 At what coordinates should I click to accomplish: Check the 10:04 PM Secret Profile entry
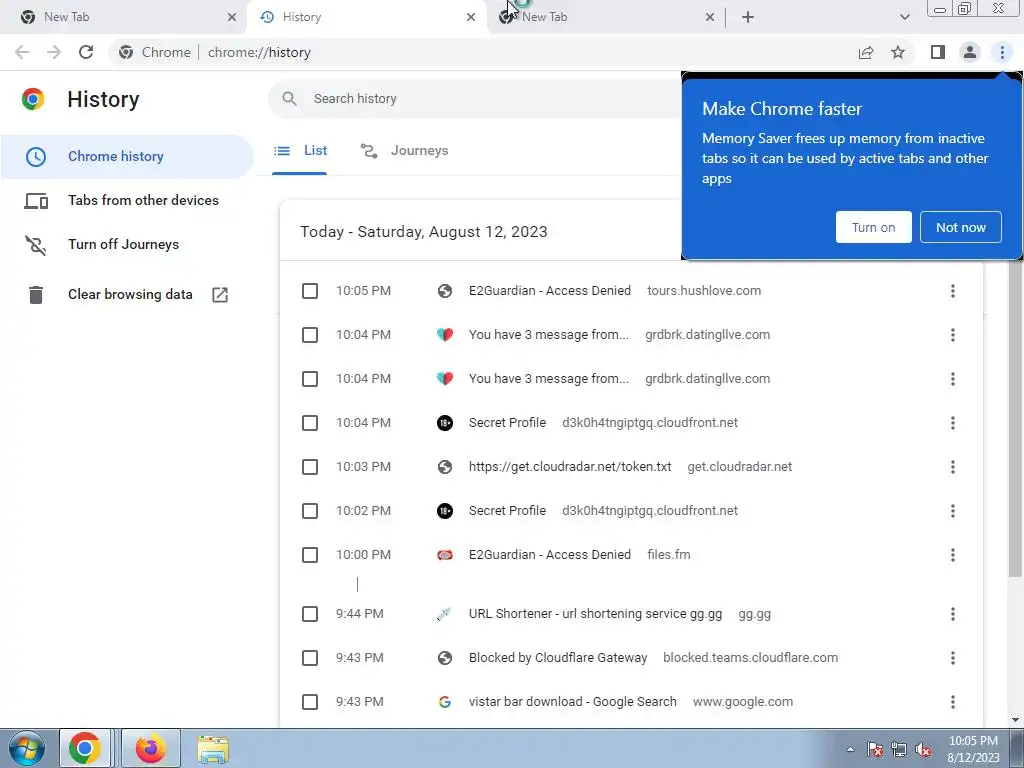coord(310,423)
